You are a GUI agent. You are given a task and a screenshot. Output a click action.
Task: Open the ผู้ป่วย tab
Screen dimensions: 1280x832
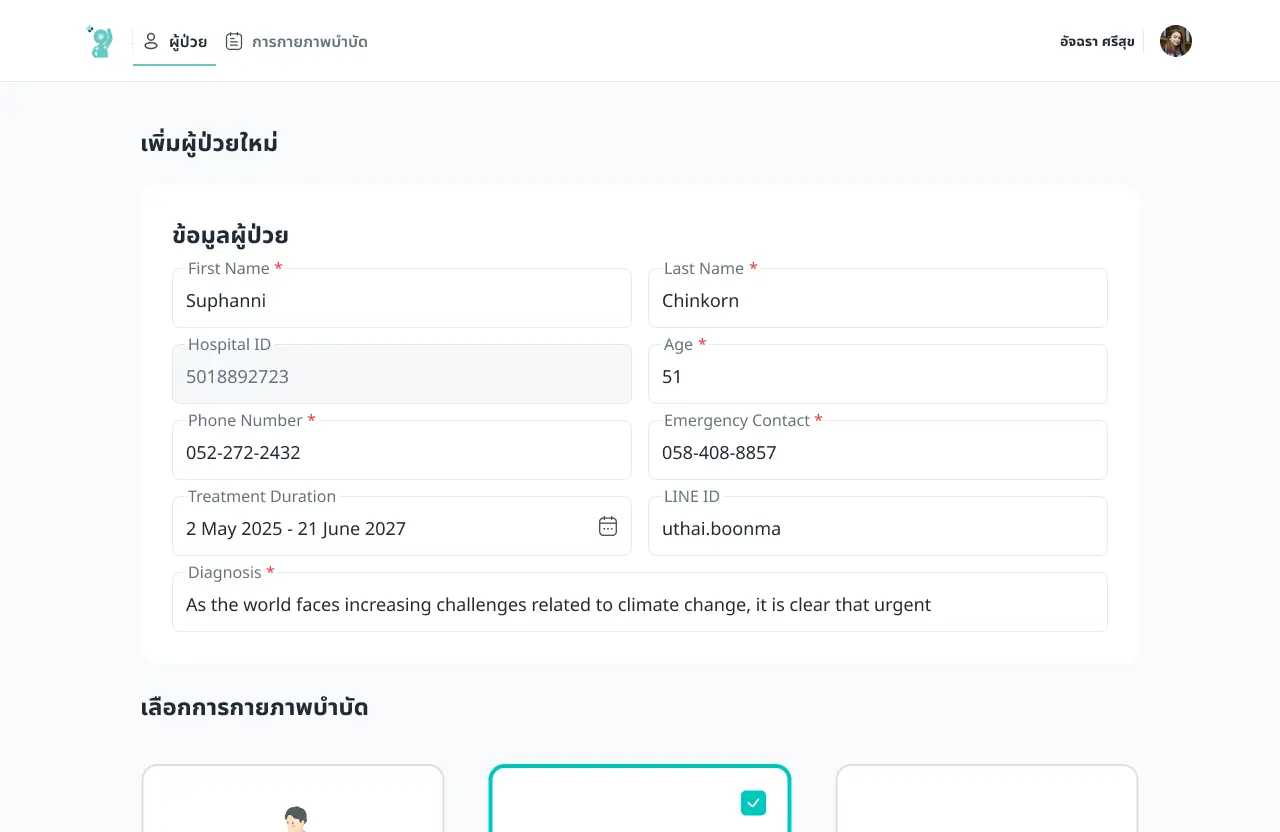(174, 42)
